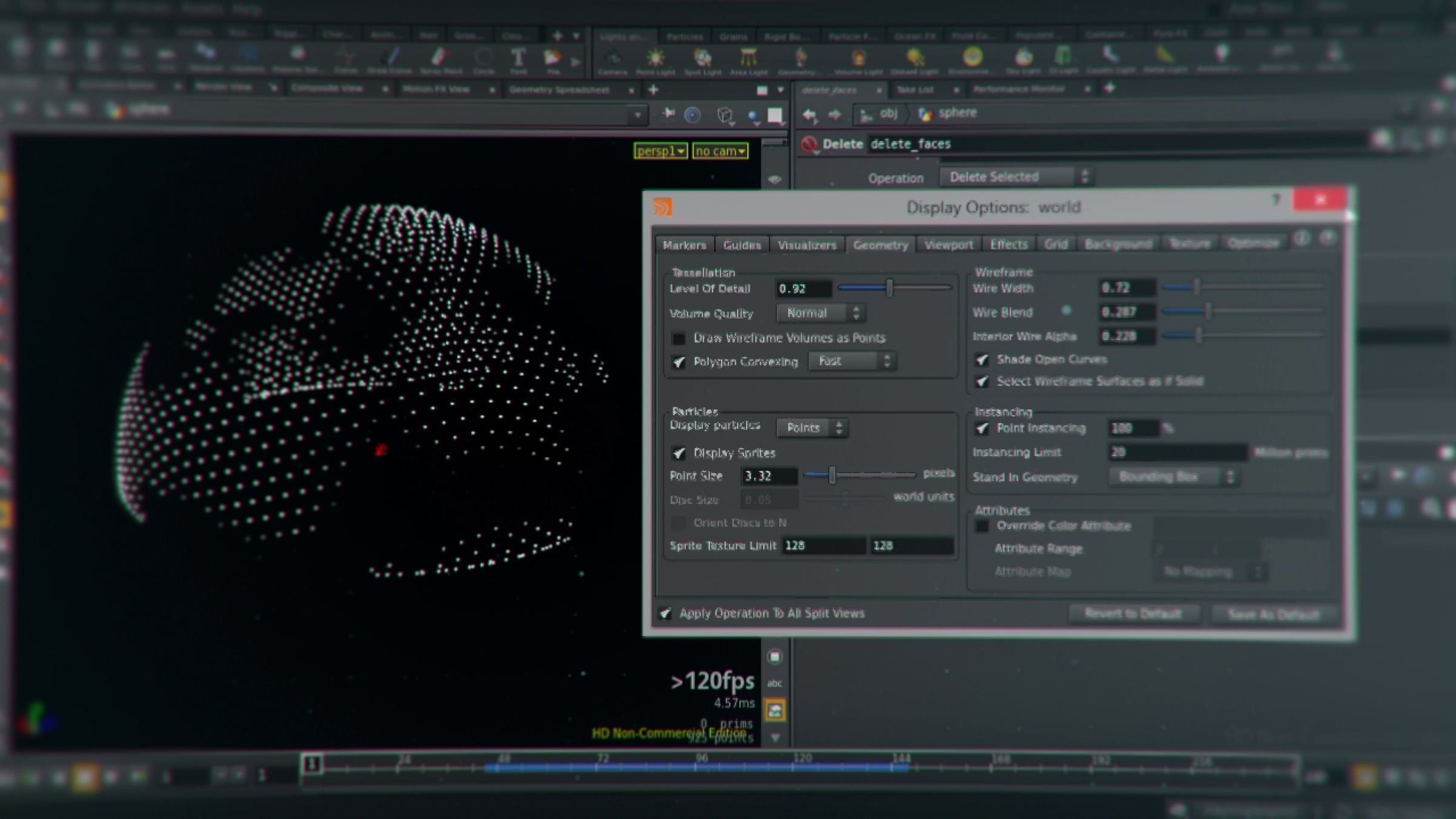This screenshot has width=1456, height=819.
Task: Uncheck Display Sprites
Action: tap(679, 453)
